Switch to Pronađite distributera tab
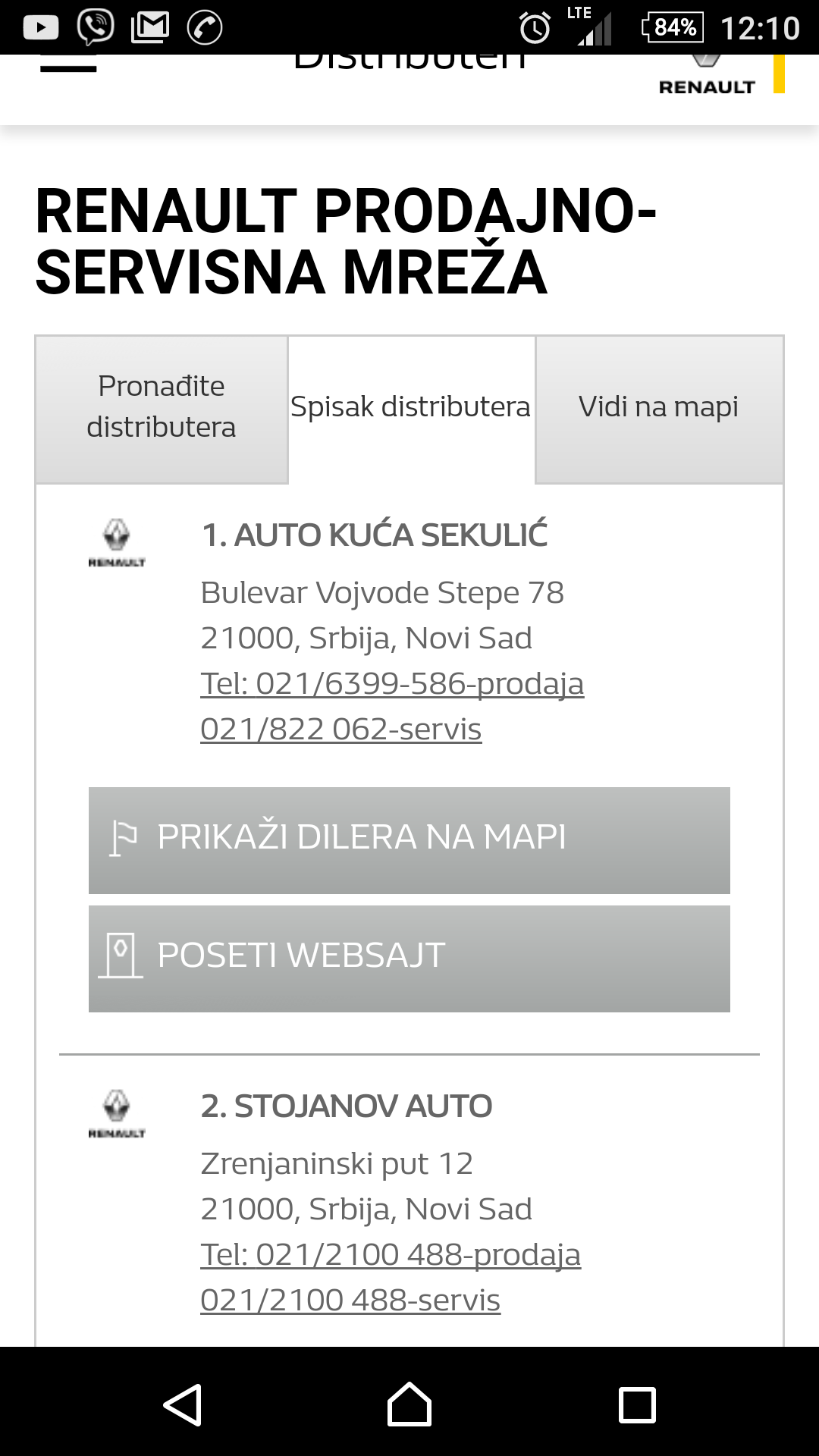The height and width of the screenshot is (1456, 819). (x=162, y=407)
